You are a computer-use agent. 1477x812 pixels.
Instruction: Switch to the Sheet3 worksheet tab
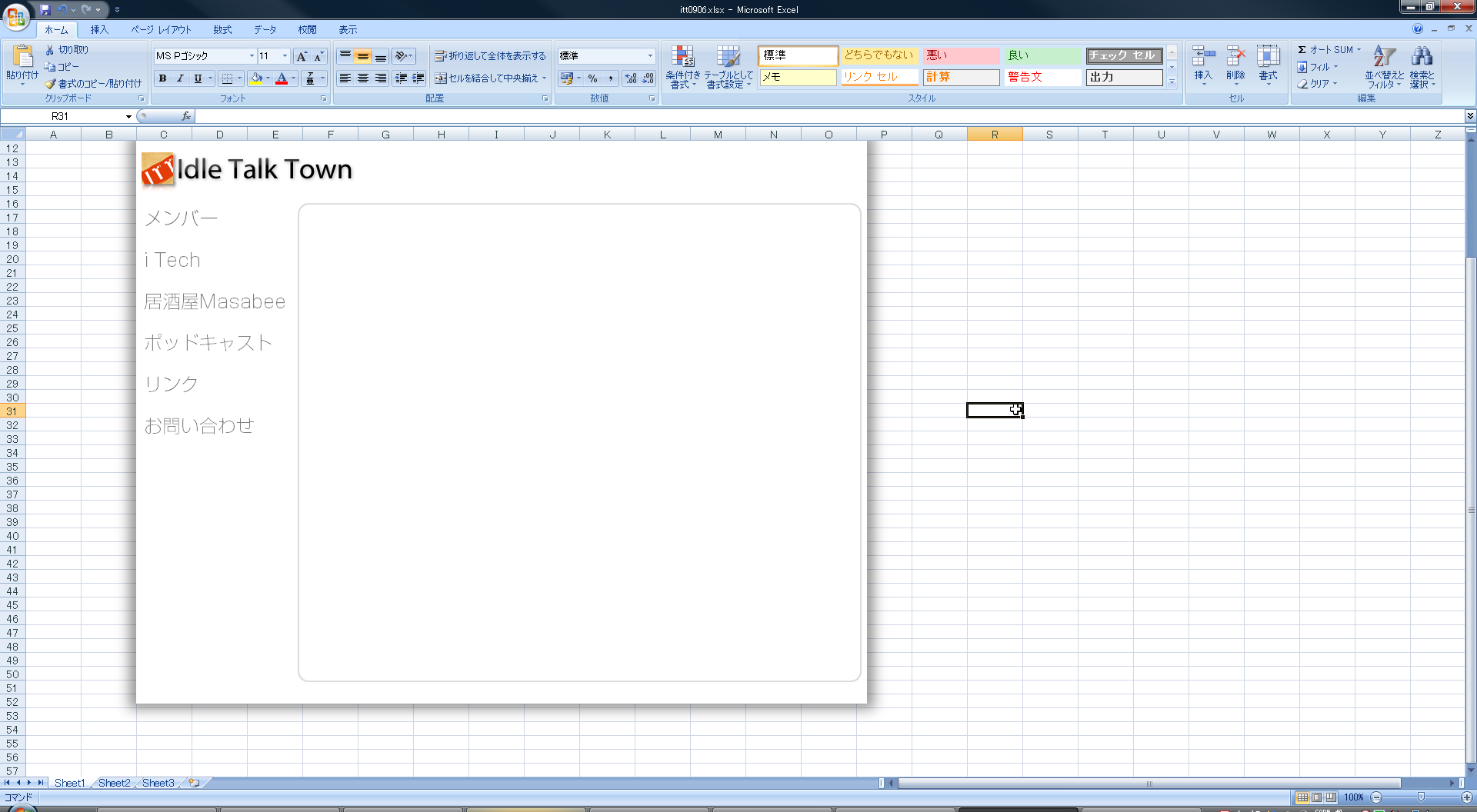(x=158, y=783)
